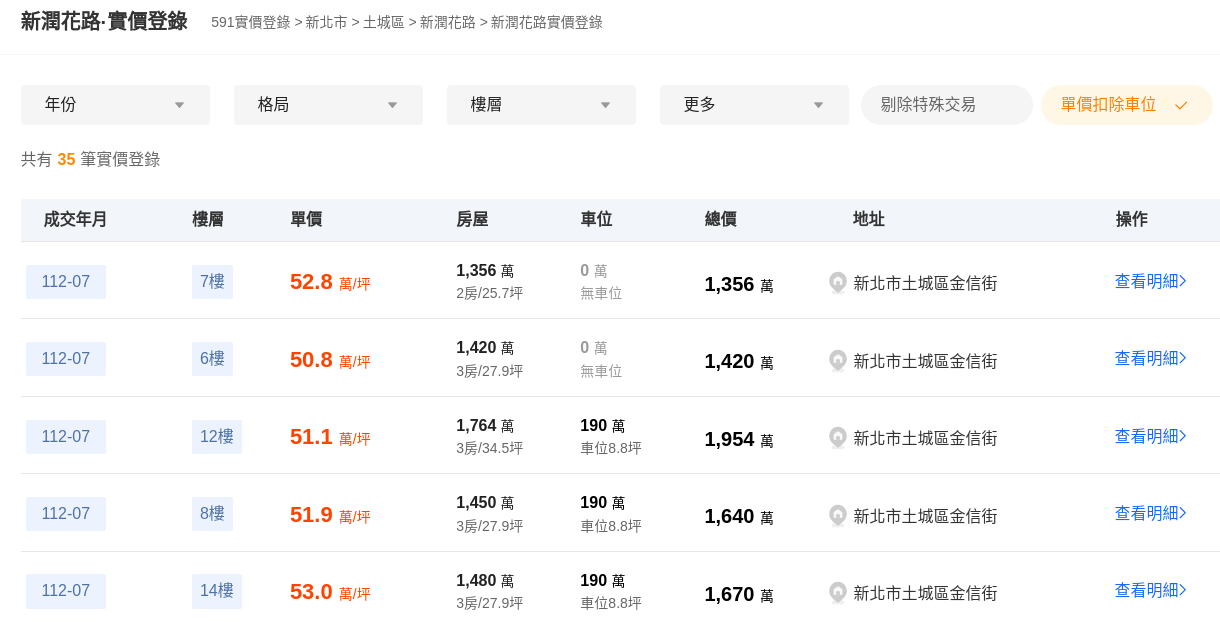The image size is (1220, 627).
Task: Click map pin icon in 8樓 row
Action: [x=838, y=516]
